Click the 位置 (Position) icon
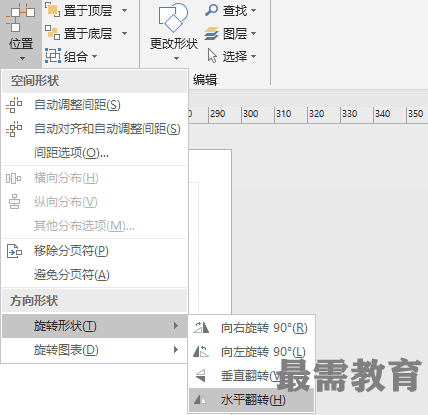Screen dimensions: 428x415 21,18
